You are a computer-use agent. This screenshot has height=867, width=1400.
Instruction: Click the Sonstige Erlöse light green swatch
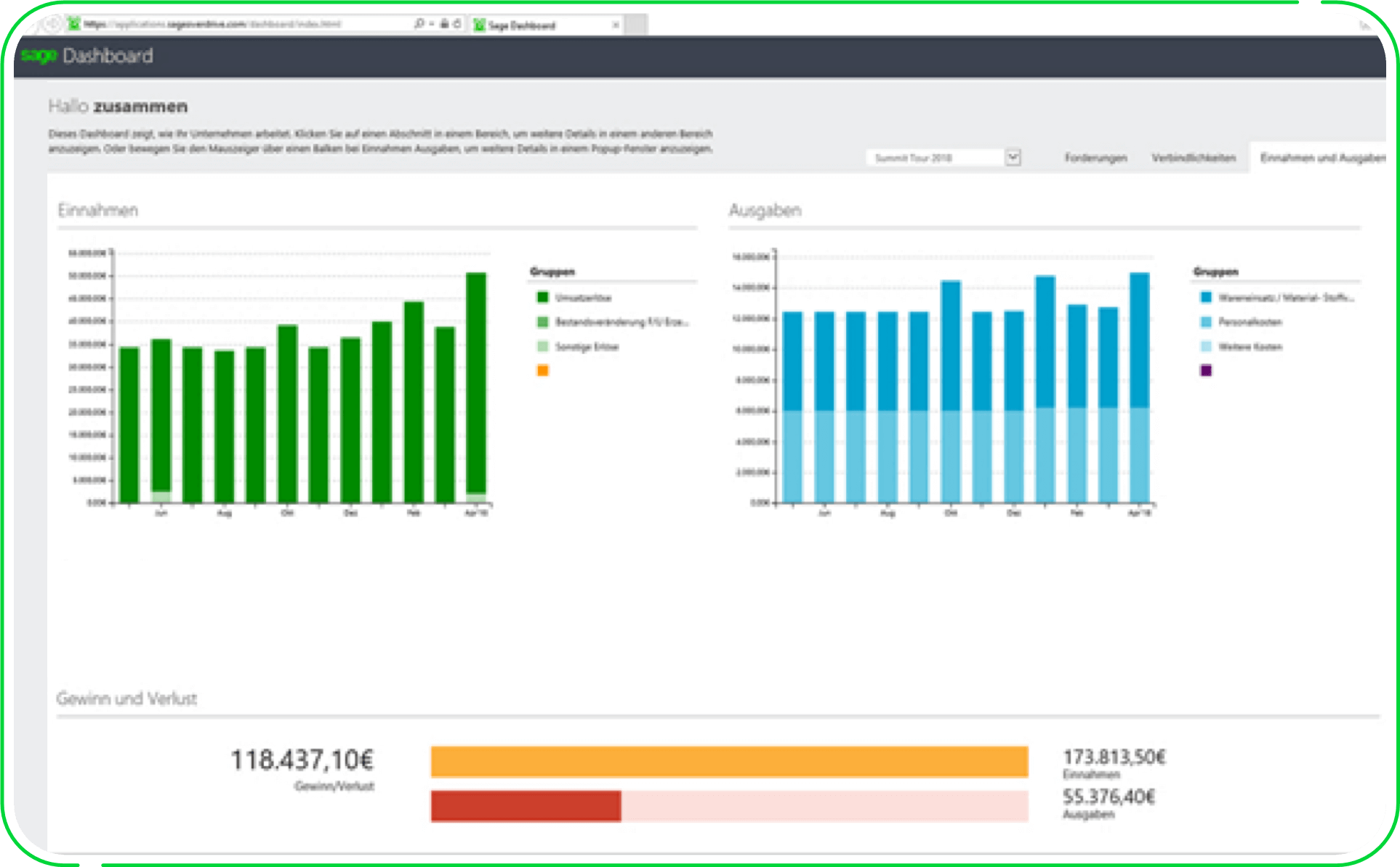pyautogui.click(x=542, y=347)
